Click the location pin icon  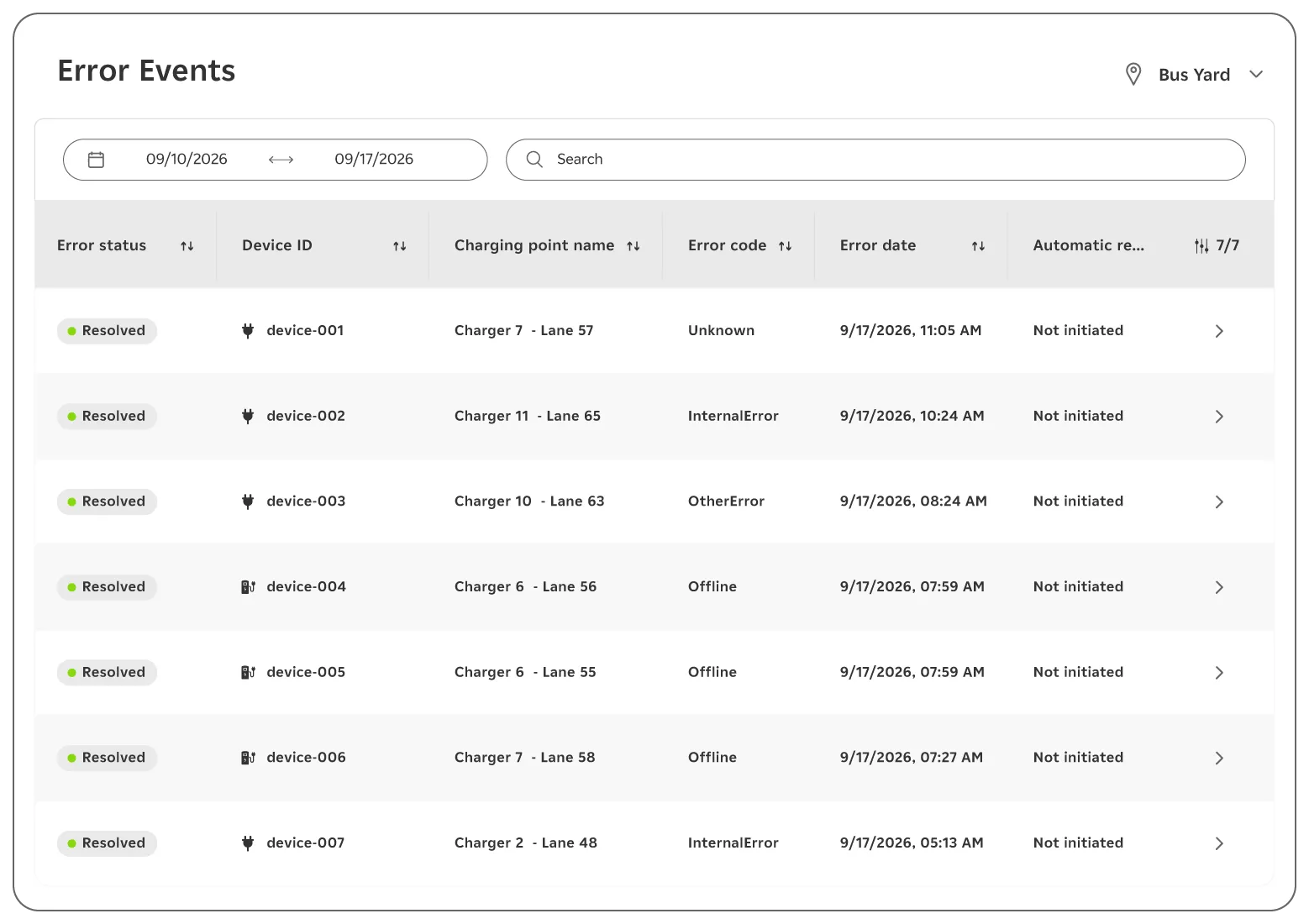(1133, 74)
